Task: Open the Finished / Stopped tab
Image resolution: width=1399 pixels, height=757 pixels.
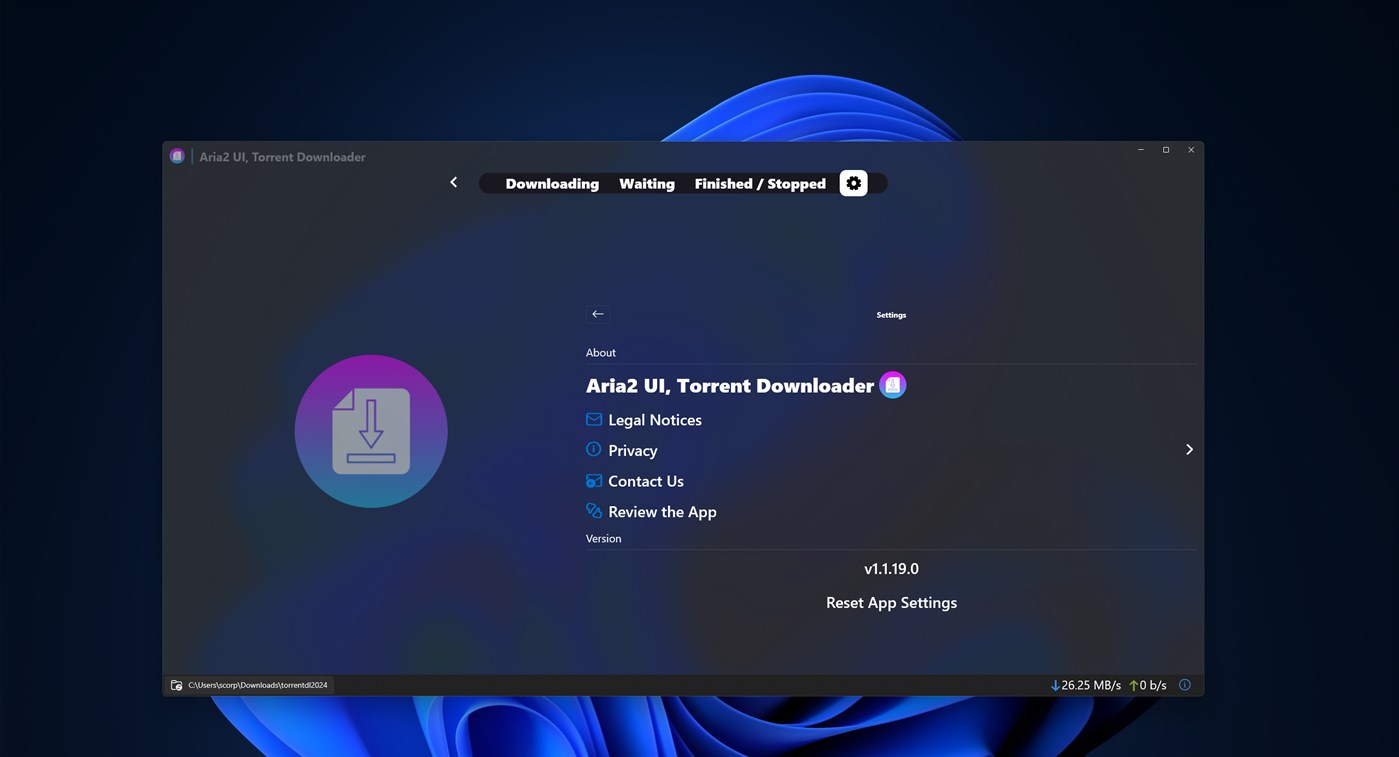Action: click(x=759, y=183)
